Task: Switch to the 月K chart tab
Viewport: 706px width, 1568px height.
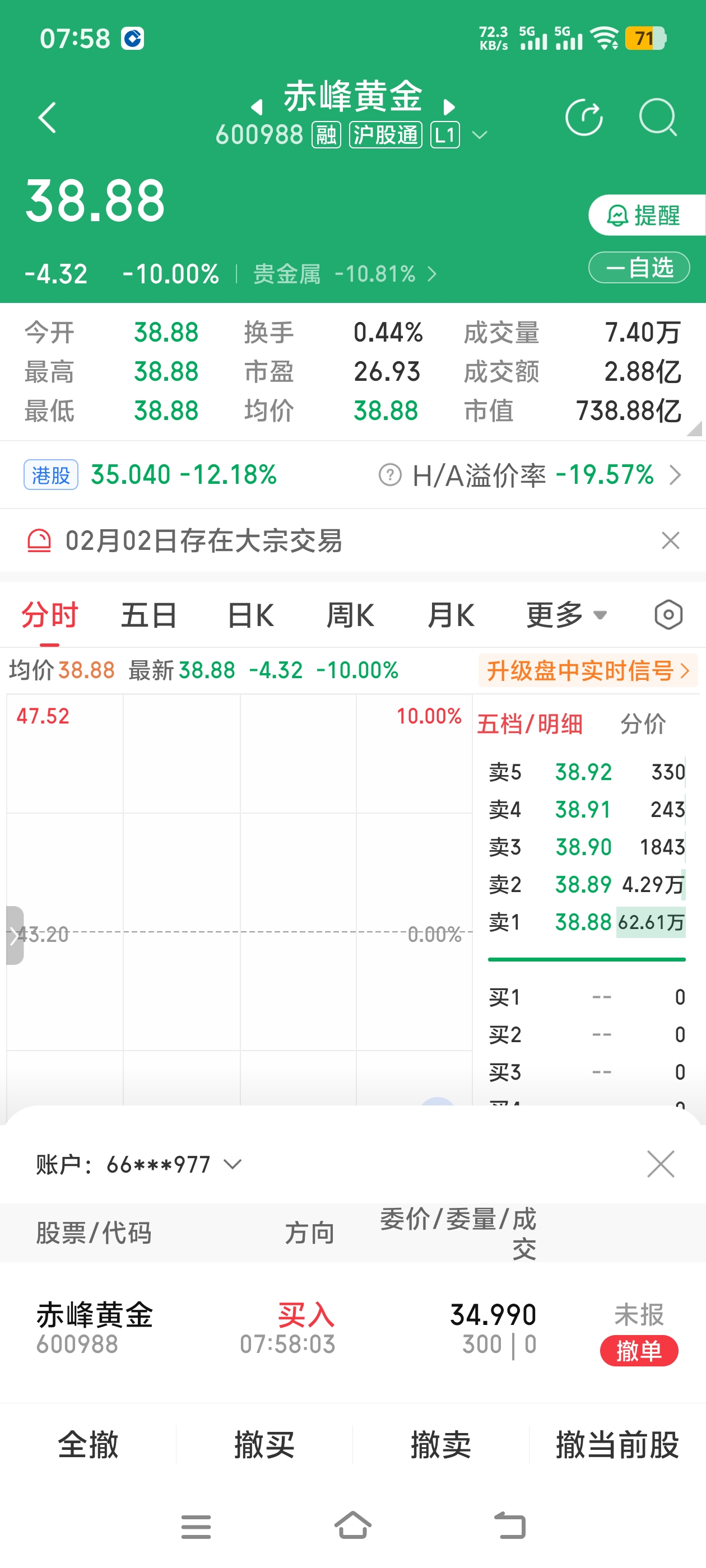Action: pyautogui.click(x=450, y=615)
